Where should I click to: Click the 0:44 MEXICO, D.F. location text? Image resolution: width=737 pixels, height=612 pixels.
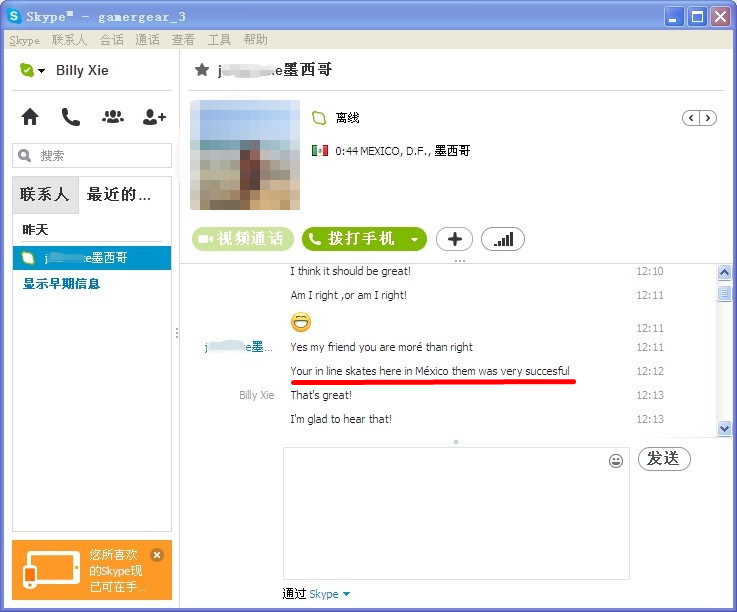[x=403, y=151]
